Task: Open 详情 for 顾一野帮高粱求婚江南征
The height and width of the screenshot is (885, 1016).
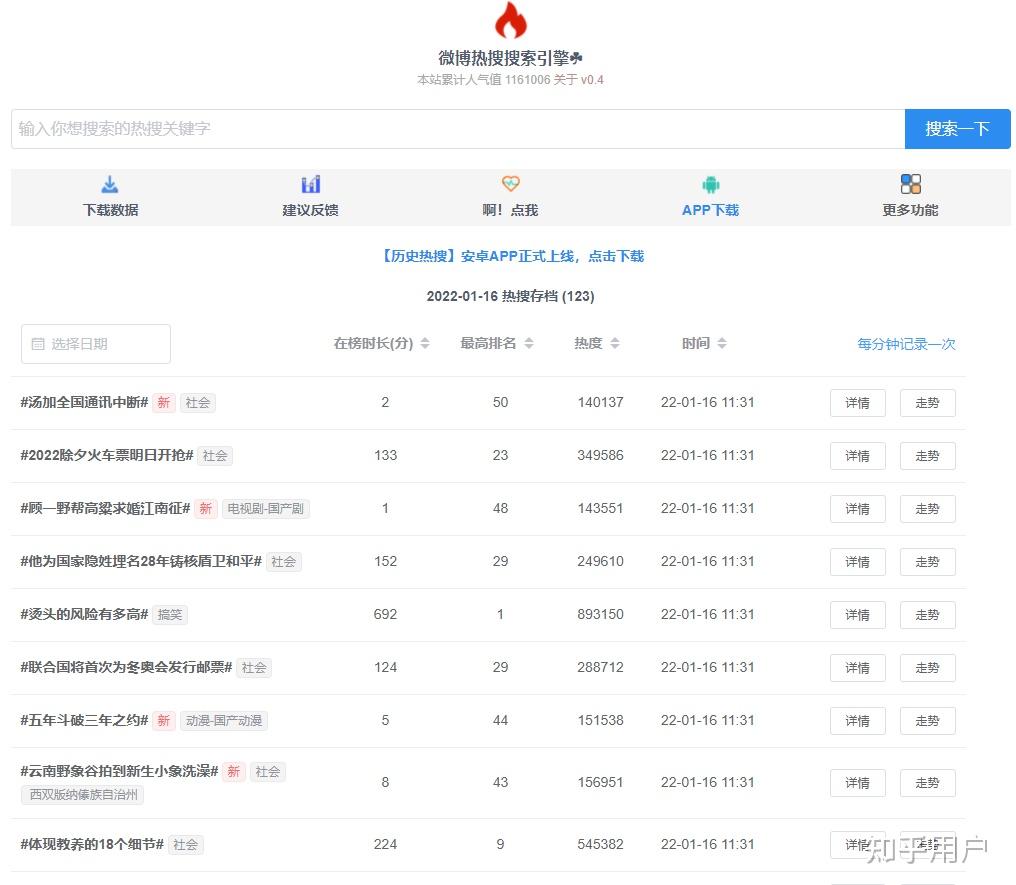Action: pos(857,509)
